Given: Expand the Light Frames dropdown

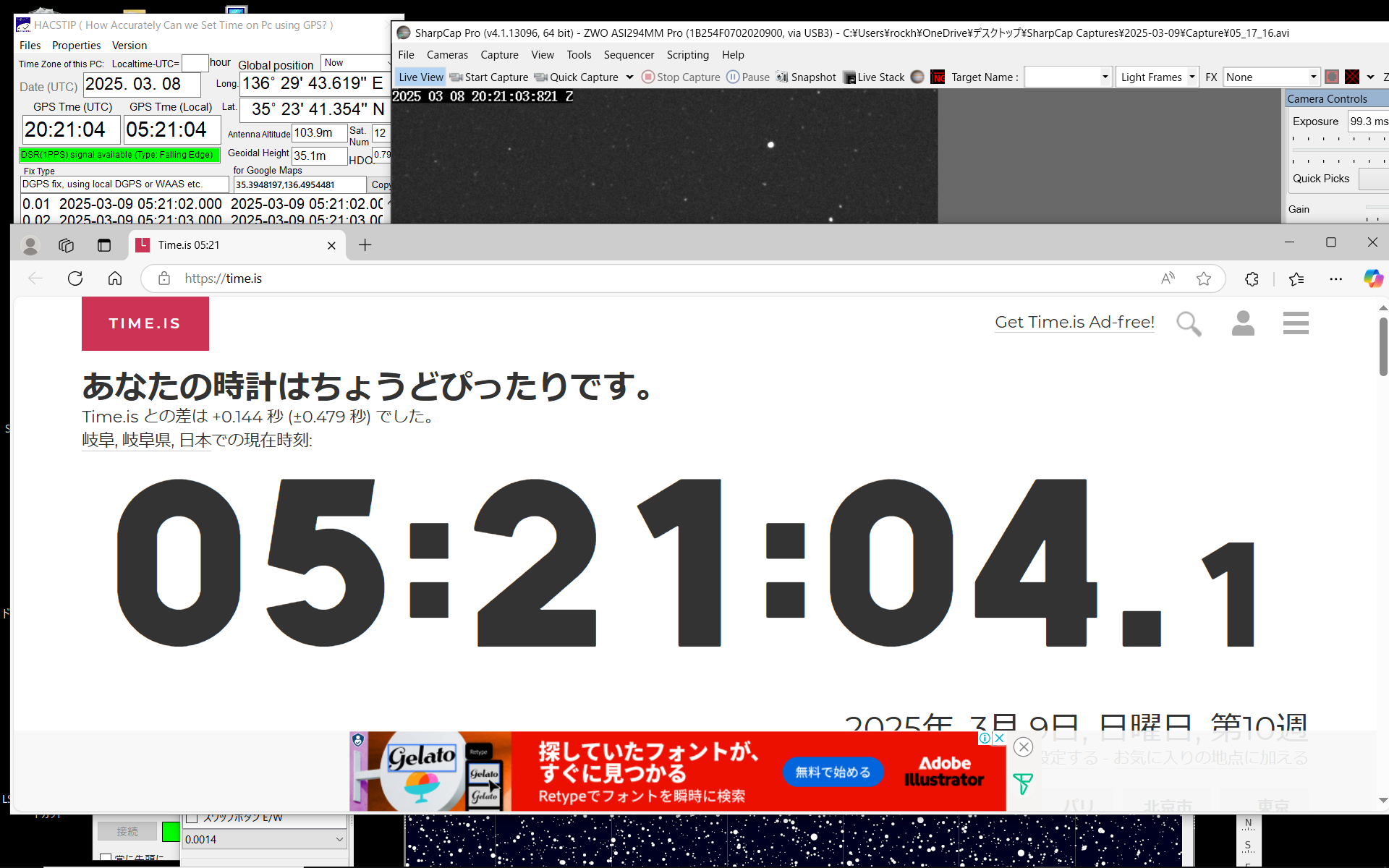Looking at the screenshot, I should (x=1192, y=77).
